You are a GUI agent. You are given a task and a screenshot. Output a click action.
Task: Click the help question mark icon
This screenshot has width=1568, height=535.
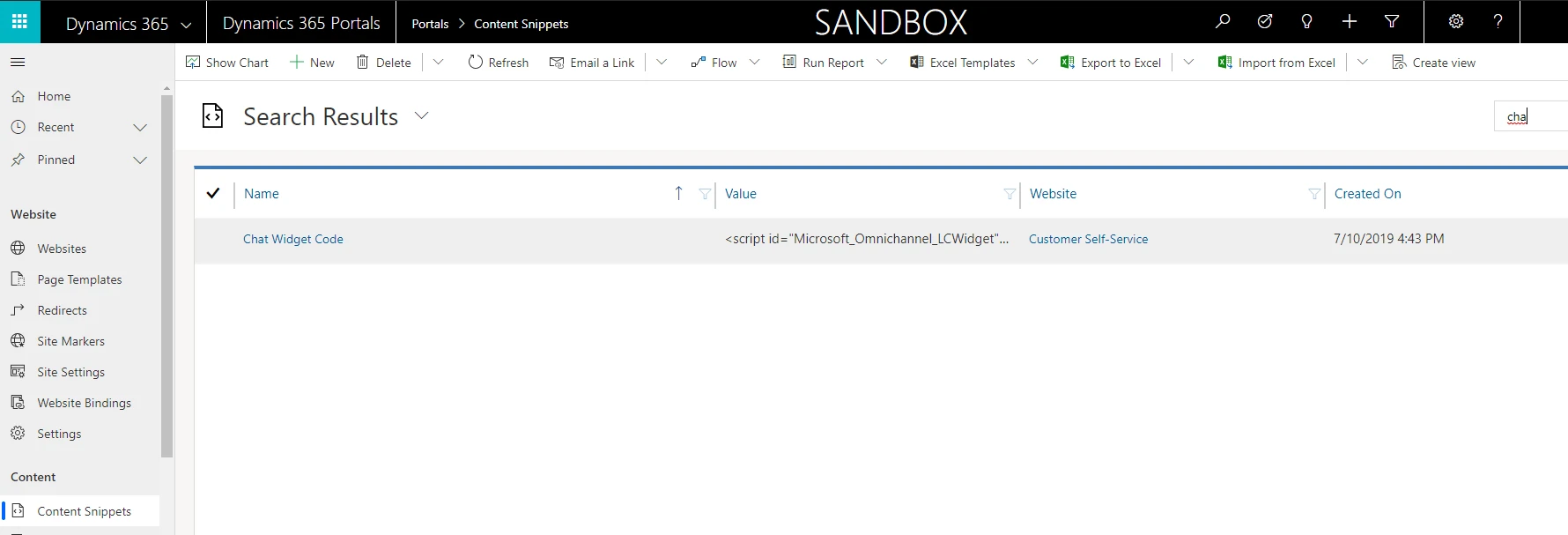tap(1498, 21)
